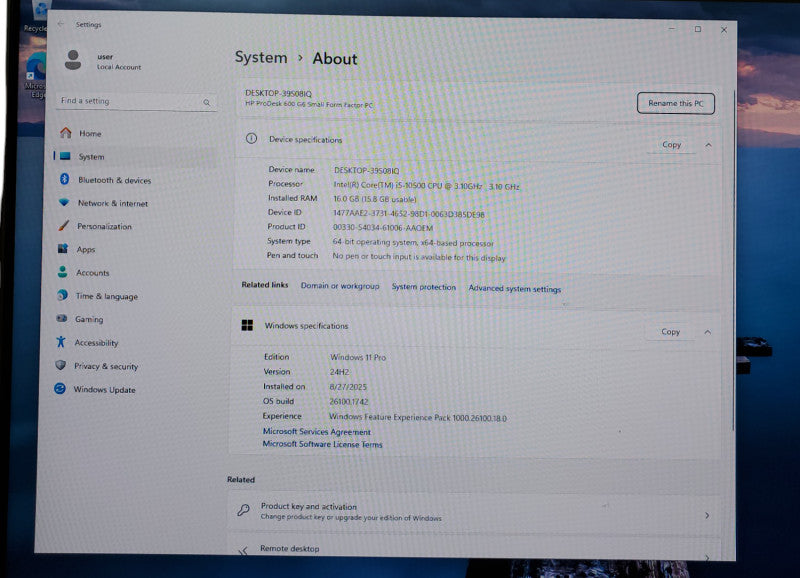The width and height of the screenshot is (800, 578).
Task: Click the Accounts person icon
Action: [62, 271]
